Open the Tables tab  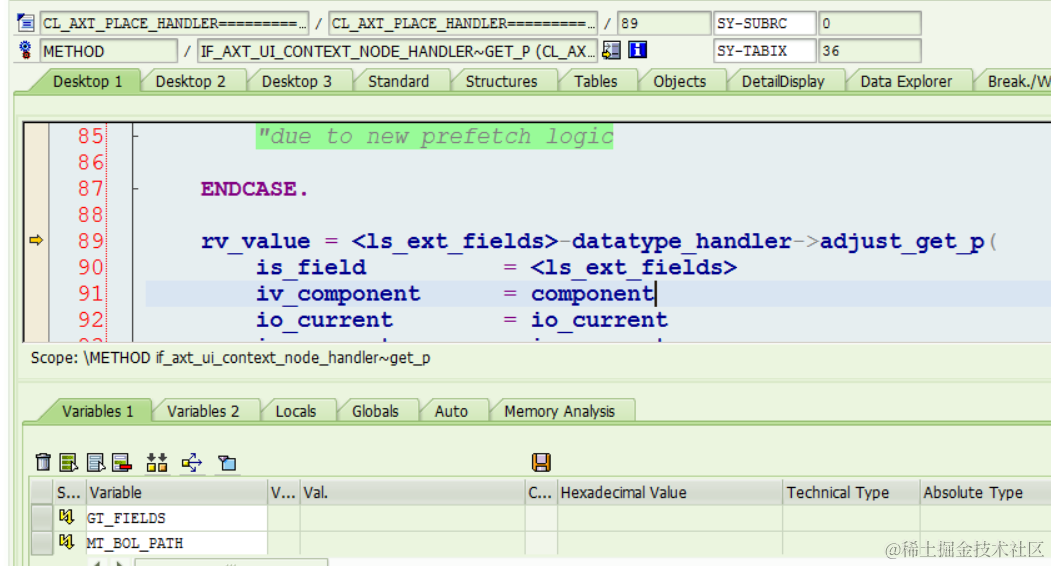[x=595, y=81]
